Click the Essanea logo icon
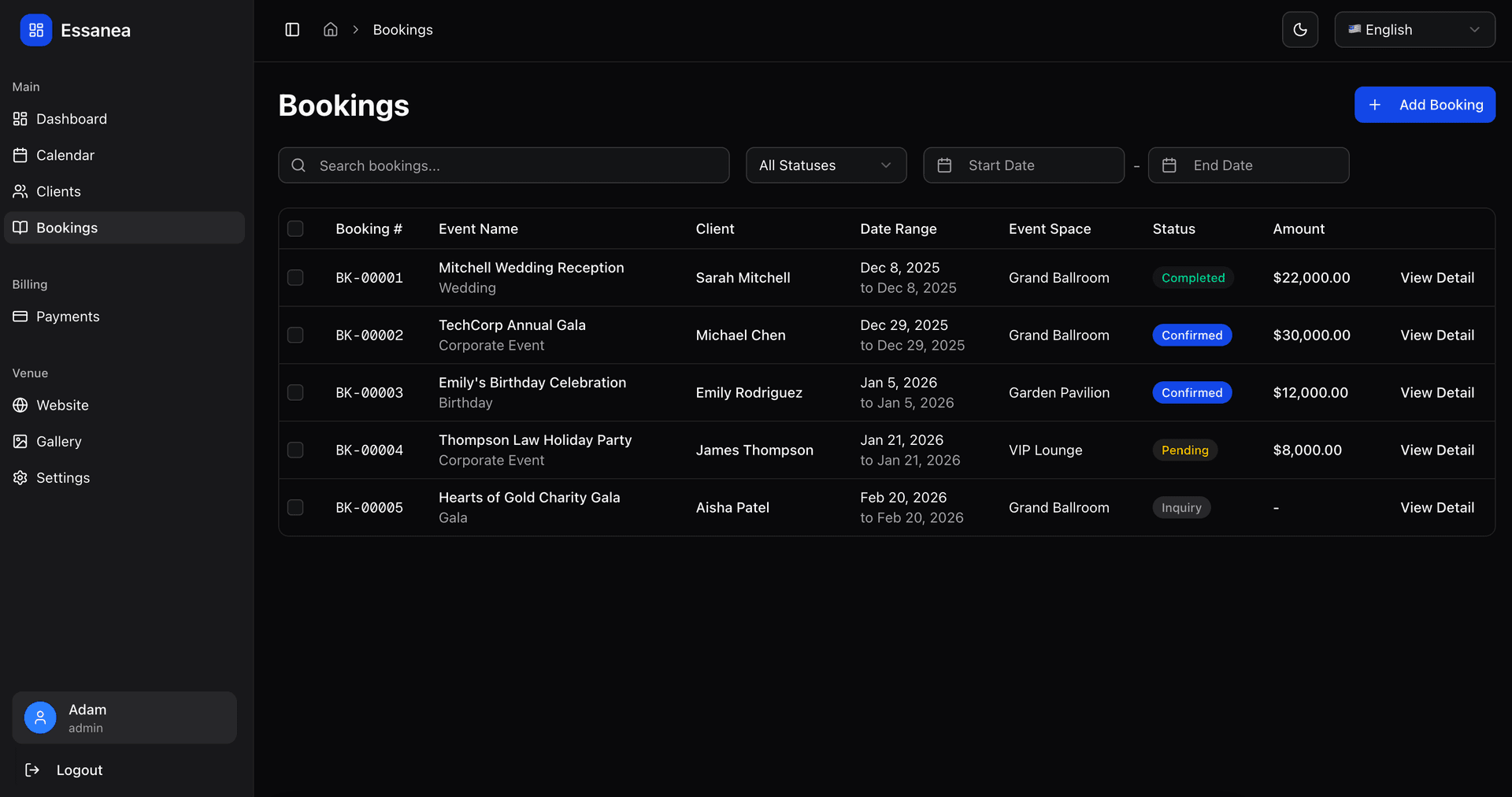1512x797 pixels. (36, 31)
